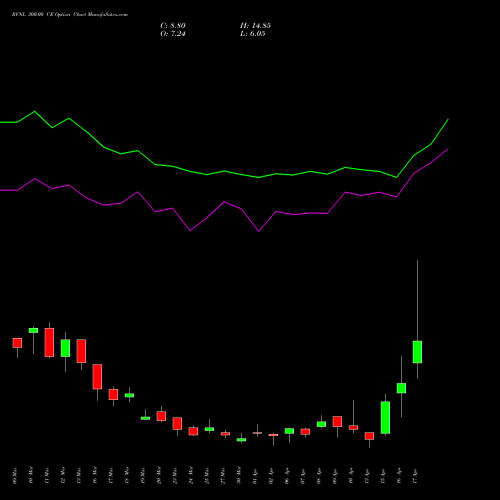
Task: Select the close value 'C: 8.80'
Action: (173, 26)
